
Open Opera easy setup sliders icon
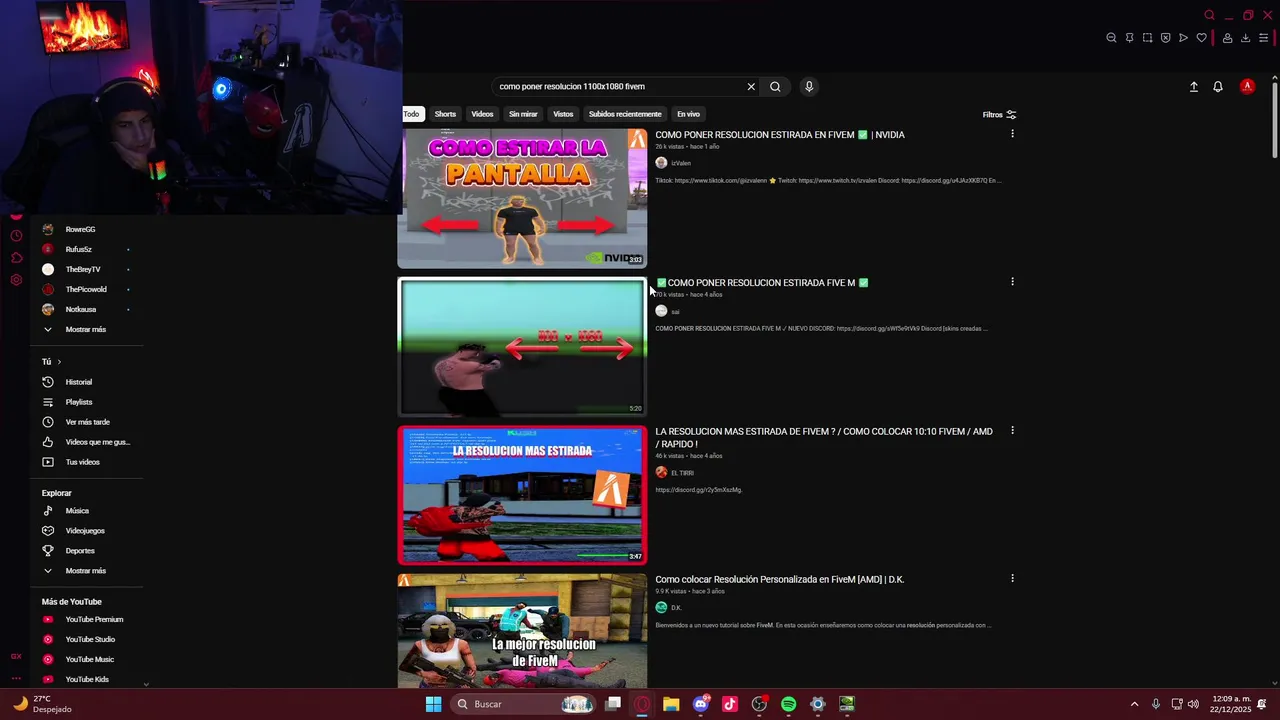click(1263, 38)
